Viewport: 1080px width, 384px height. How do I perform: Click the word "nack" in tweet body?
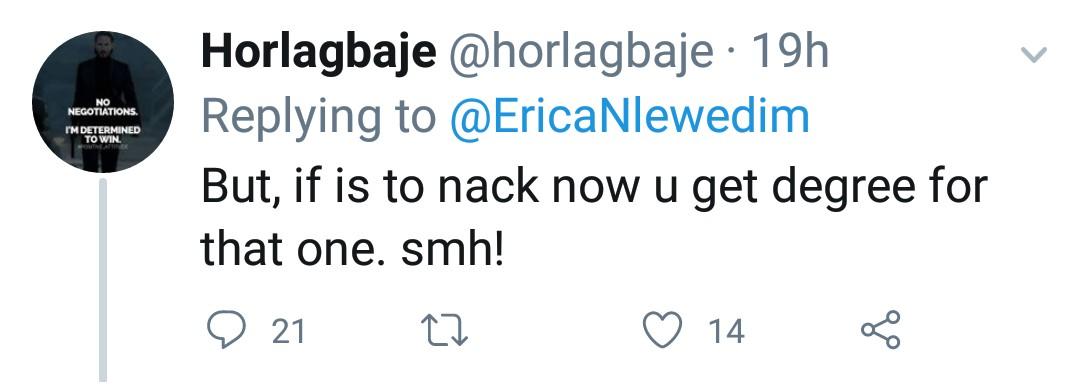point(490,184)
